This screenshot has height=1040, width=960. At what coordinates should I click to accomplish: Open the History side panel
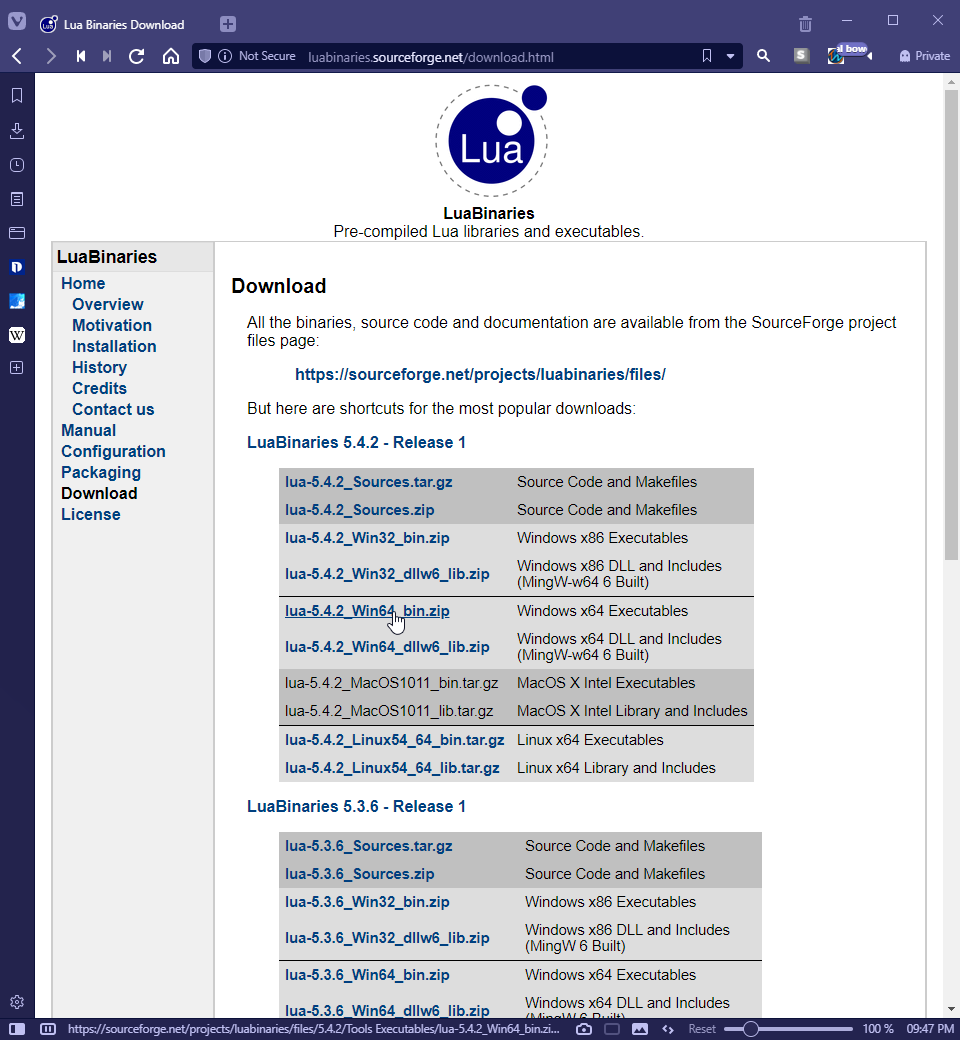[17, 165]
